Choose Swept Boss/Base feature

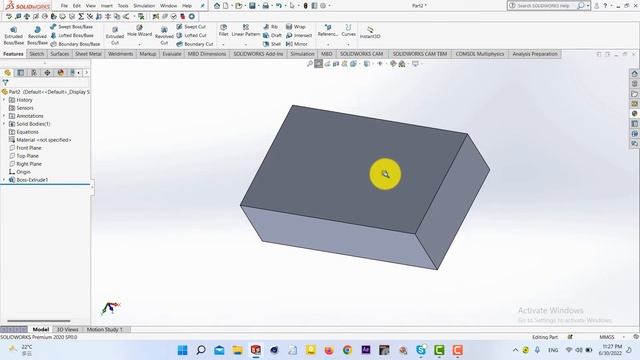pyautogui.click(x=71, y=27)
